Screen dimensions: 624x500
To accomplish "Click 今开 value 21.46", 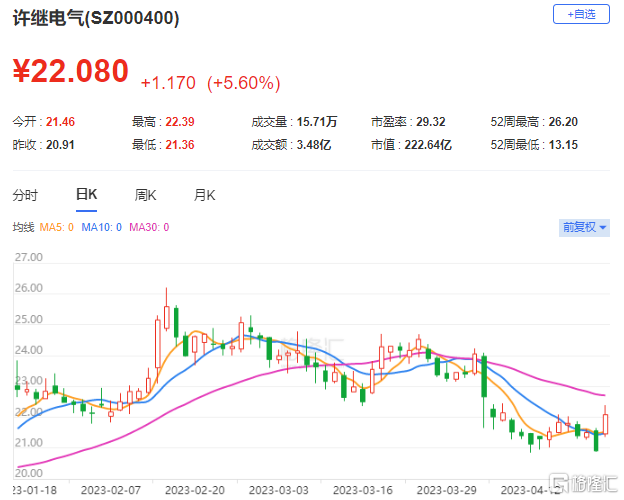I will click(x=60, y=121).
